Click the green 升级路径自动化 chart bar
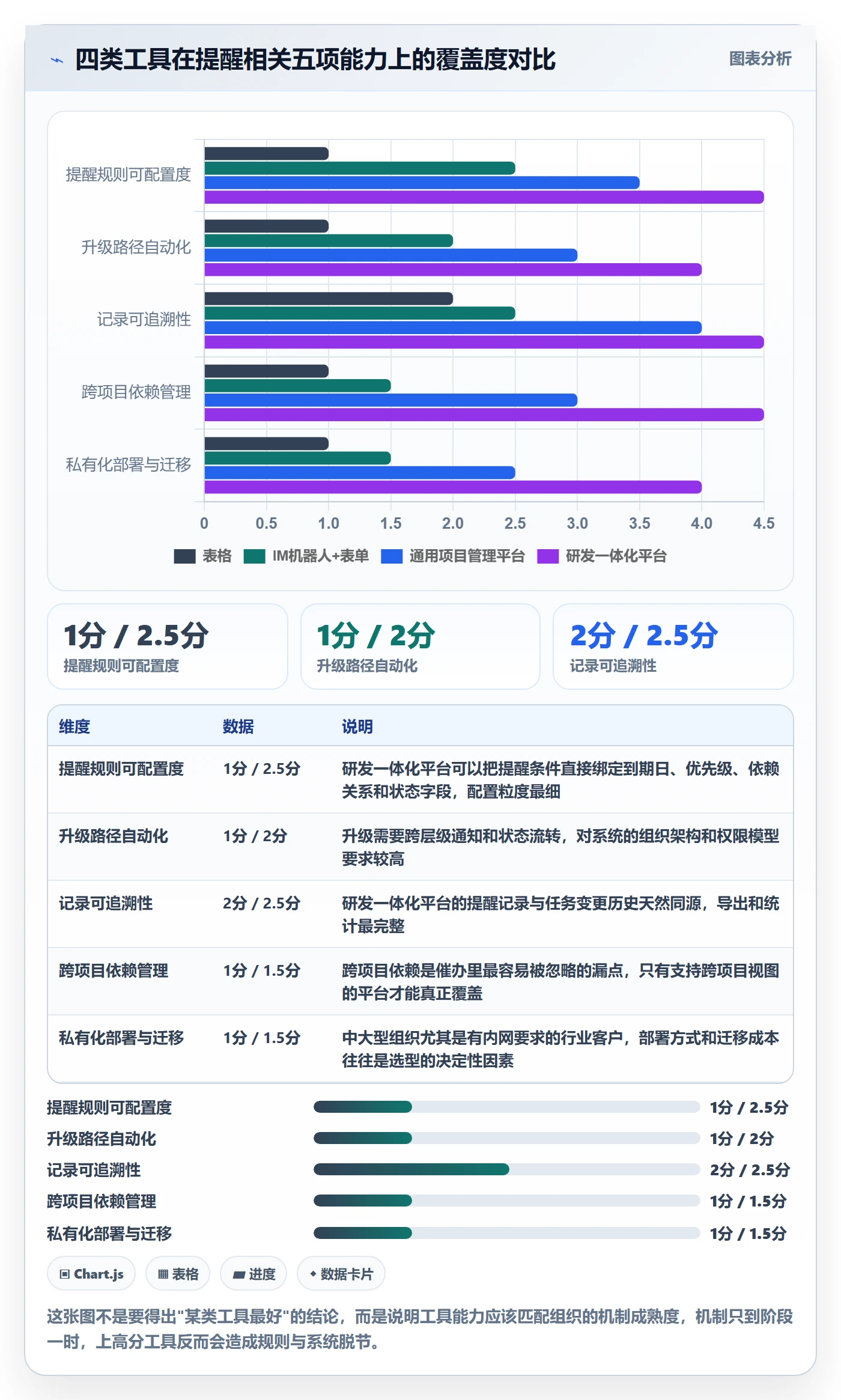The height and width of the screenshot is (1400, 841). [329, 240]
